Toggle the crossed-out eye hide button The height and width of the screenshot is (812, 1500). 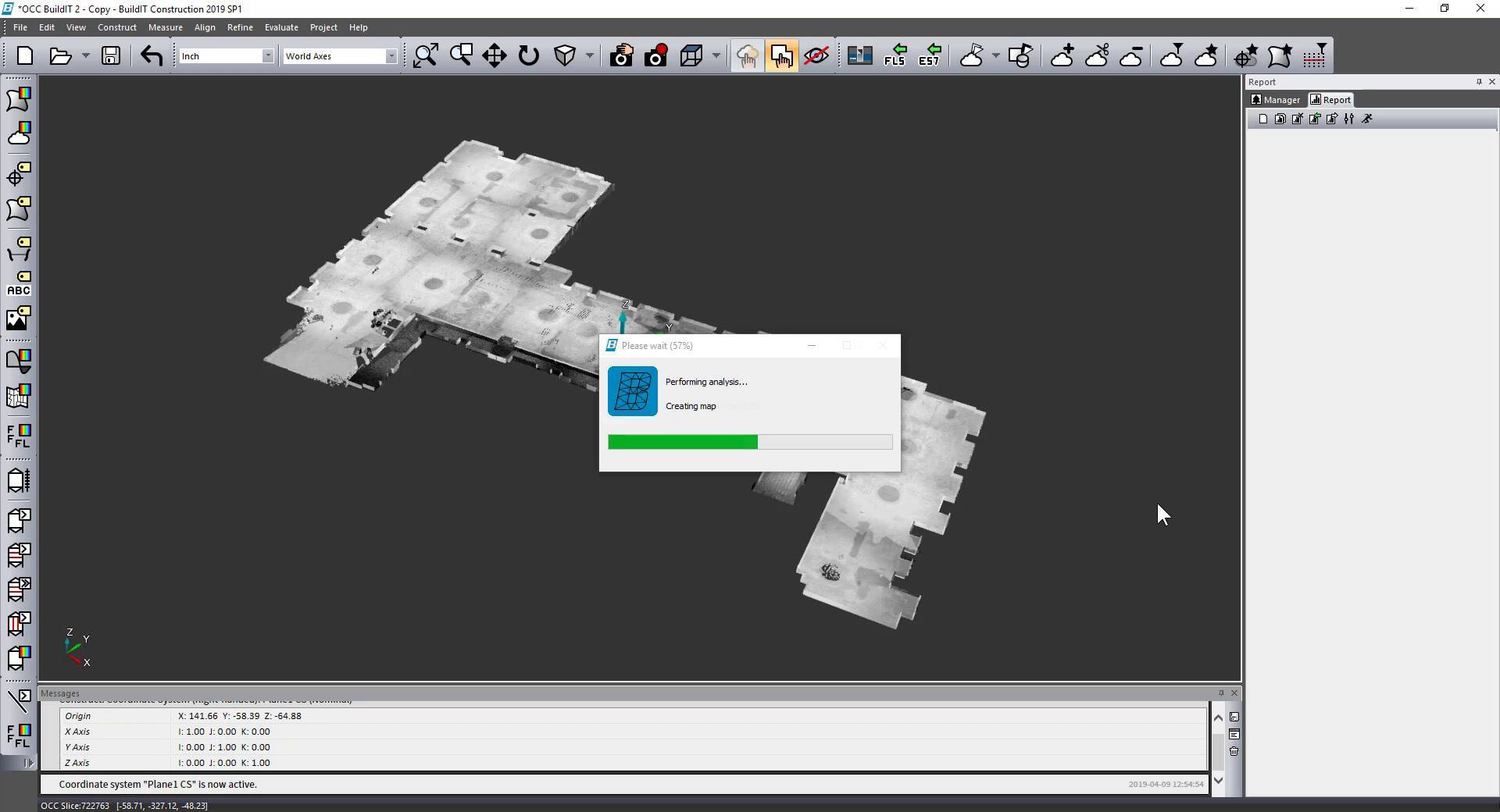pos(816,55)
